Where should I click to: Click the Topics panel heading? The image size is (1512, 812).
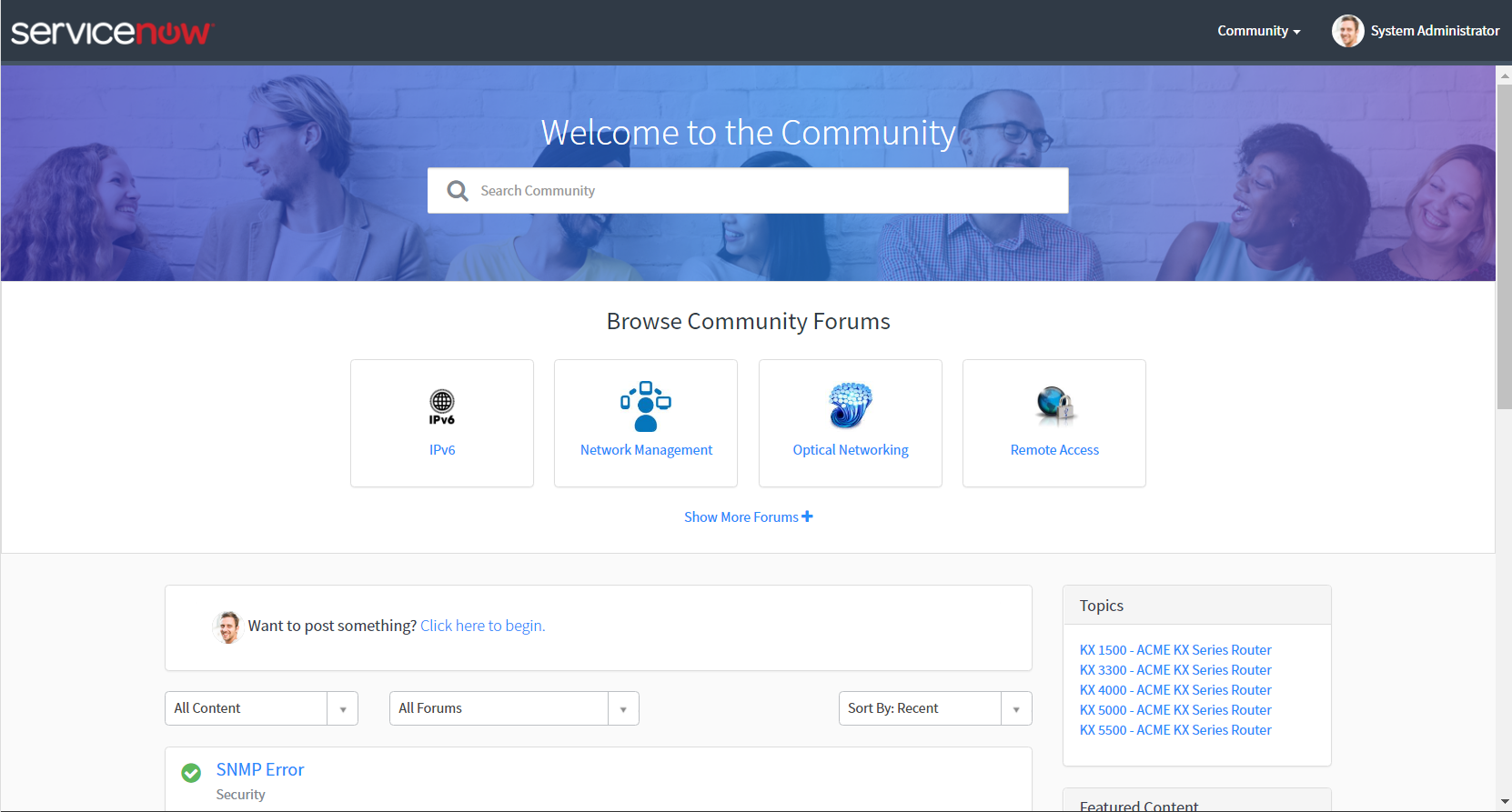tap(1102, 606)
